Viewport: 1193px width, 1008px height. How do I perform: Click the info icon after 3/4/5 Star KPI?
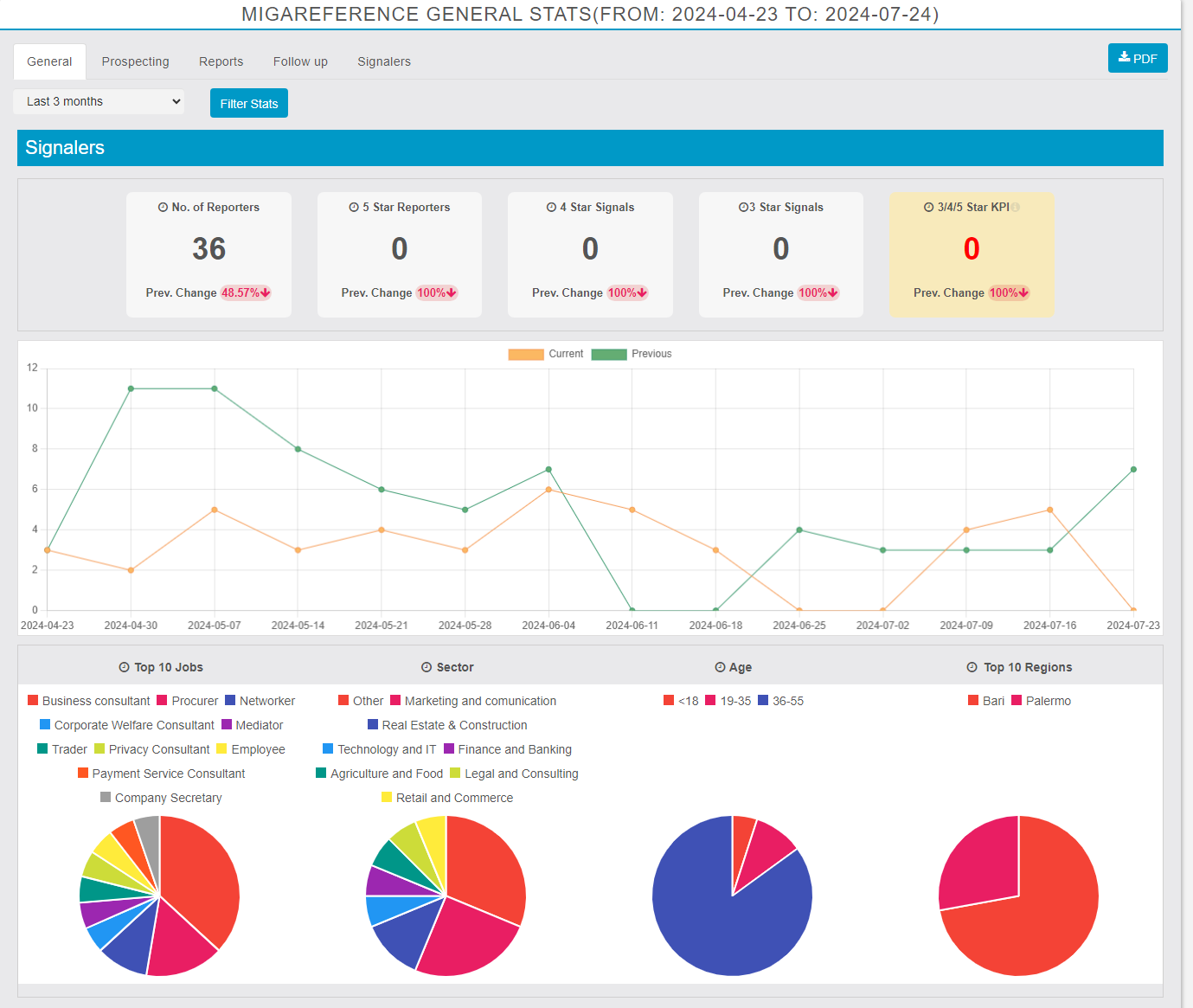pyautogui.click(x=1016, y=208)
